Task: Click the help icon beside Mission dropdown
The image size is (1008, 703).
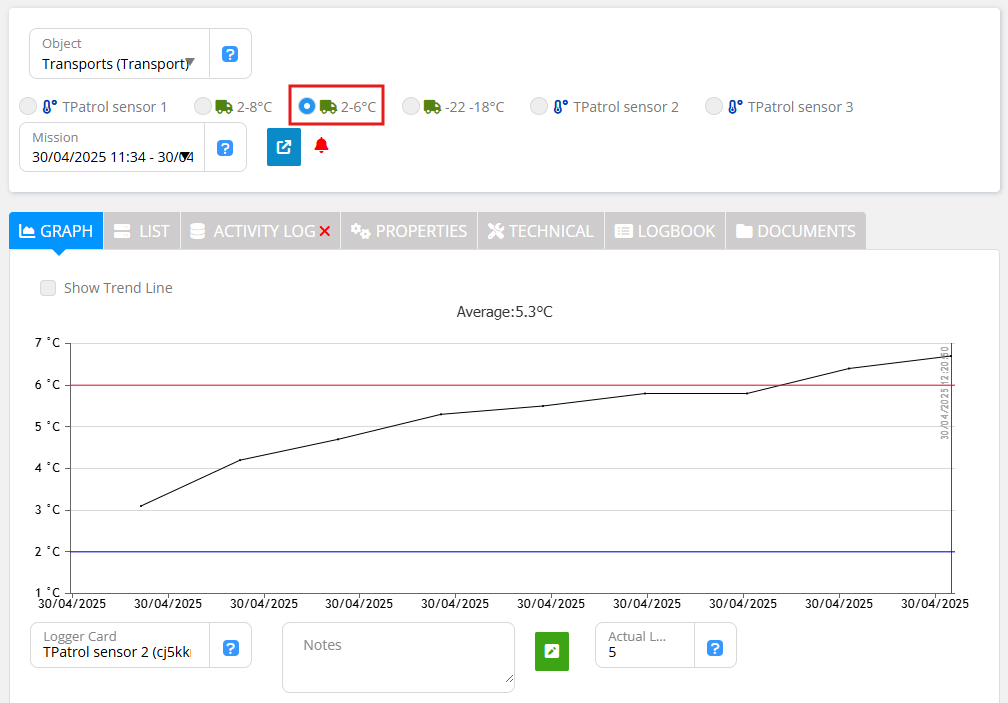Action: point(225,148)
